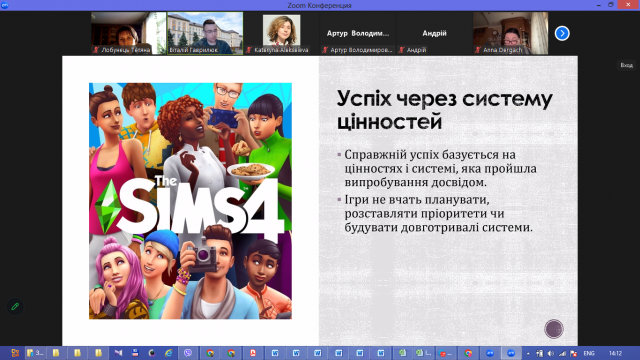
Task: Click The Sims 4 image on slide
Action: point(190,201)
